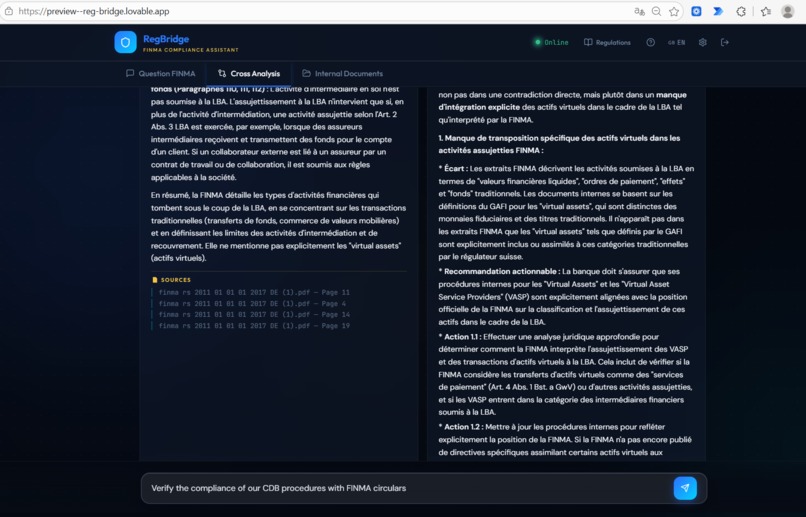The image size is (806, 517).
Task: Click the 'Recommandation actionnable' bold heading
Action: click(x=502, y=271)
